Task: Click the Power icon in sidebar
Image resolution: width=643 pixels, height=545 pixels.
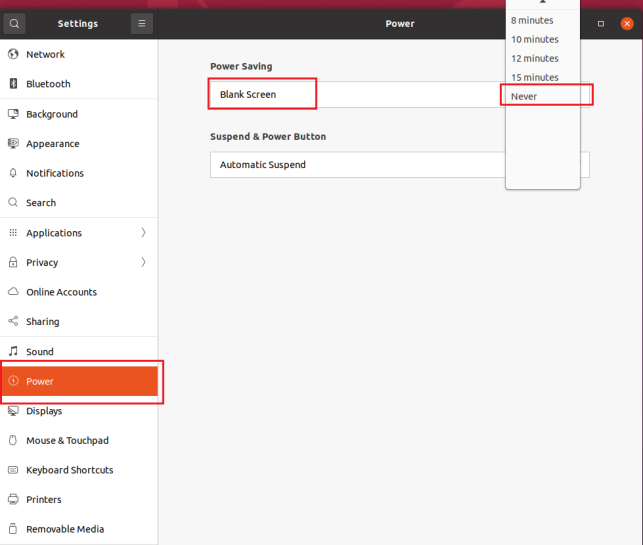Action: (x=13, y=381)
